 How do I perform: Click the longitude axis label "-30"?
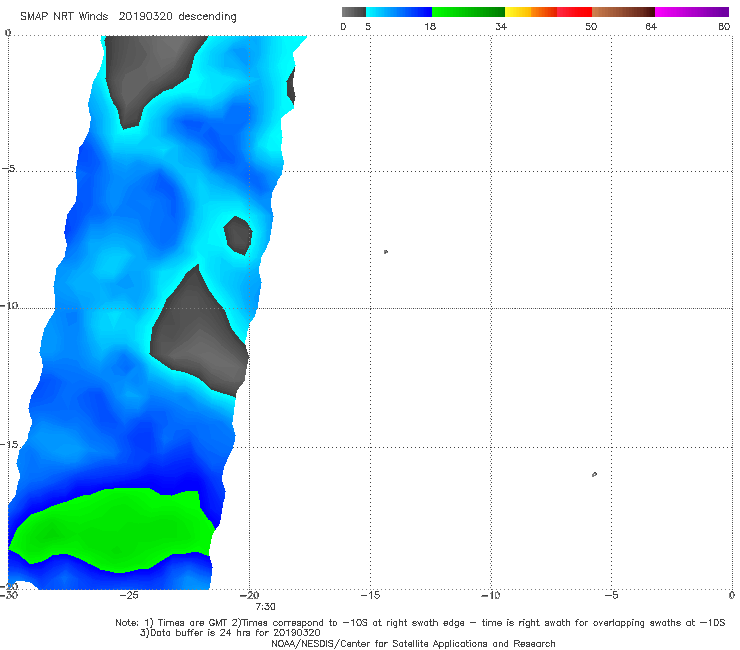9,595
